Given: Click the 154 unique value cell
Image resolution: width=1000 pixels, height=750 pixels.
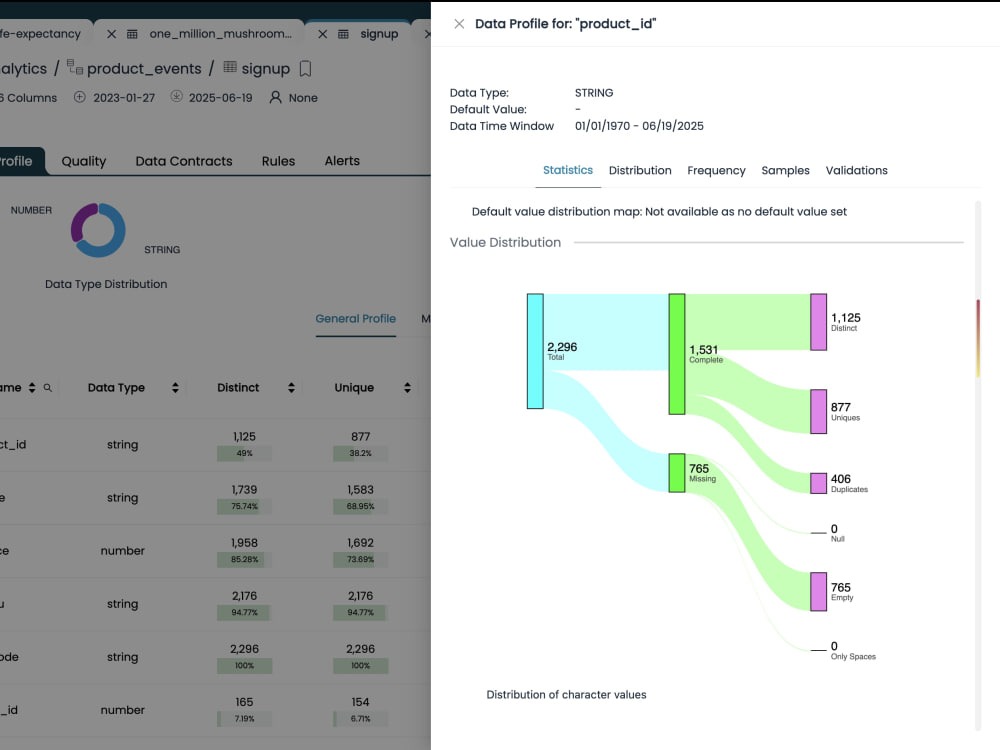Looking at the screenshot, I should (x=360, y=702).
